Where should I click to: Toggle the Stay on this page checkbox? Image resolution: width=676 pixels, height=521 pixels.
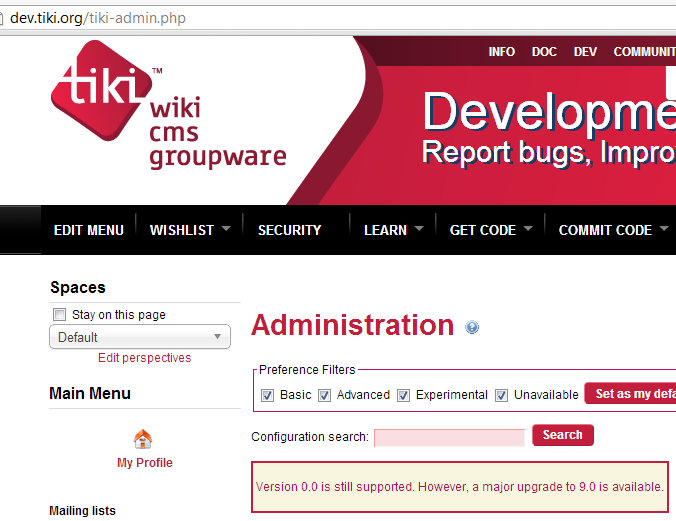[59, 314]
